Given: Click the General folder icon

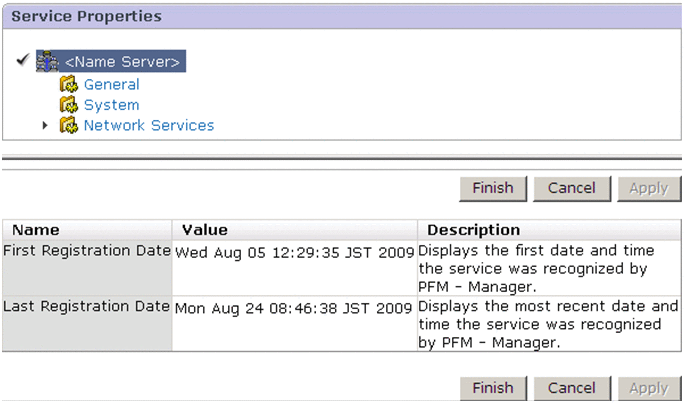Looking at the screenshot, I should click(69, 85).
